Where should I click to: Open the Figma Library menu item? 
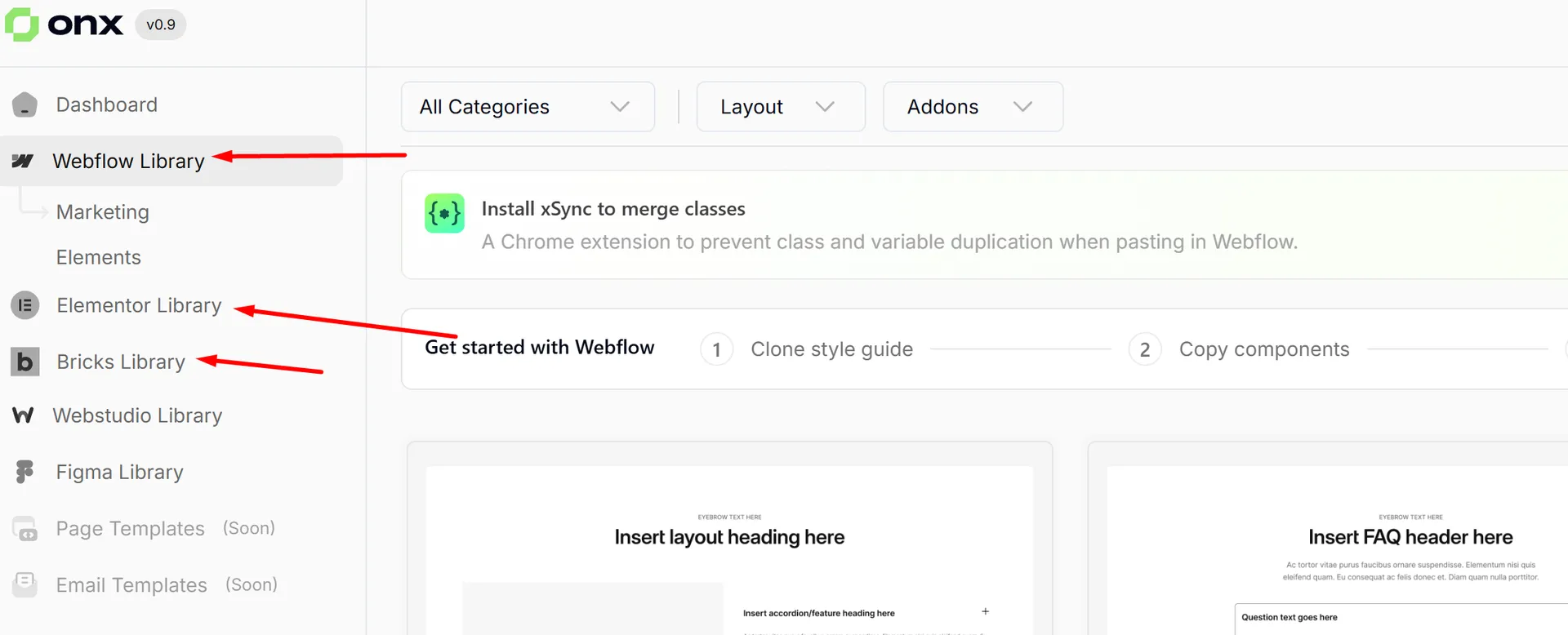[119, 472]
